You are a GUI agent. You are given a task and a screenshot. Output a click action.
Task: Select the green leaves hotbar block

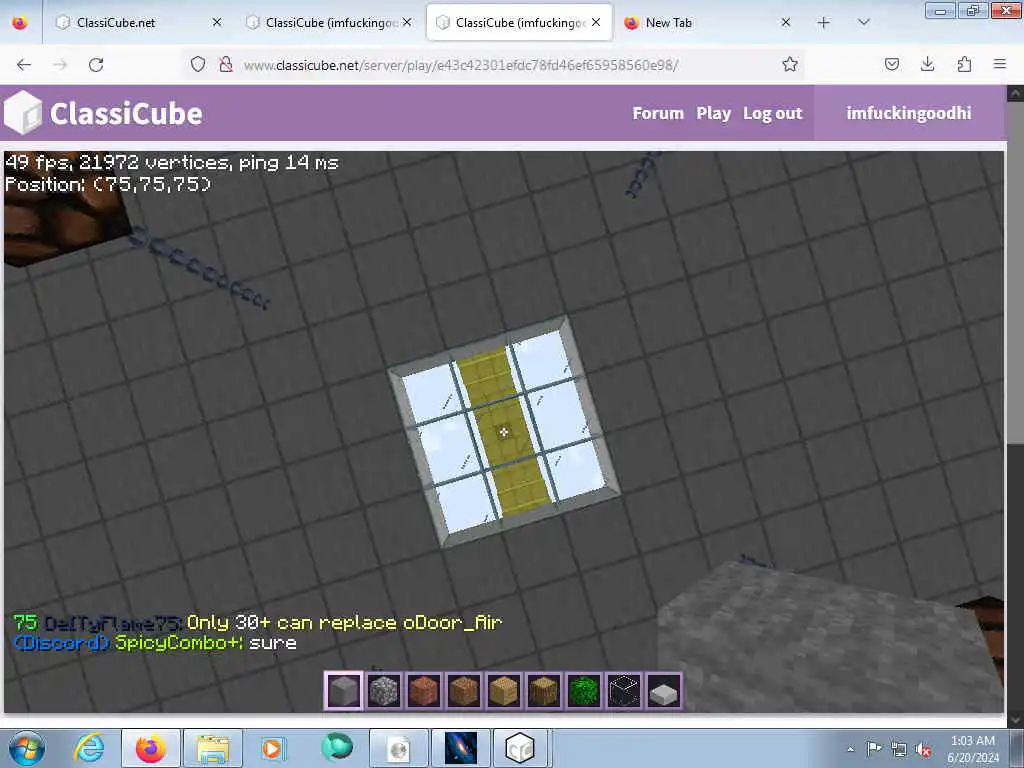click(x=583, y=690)
